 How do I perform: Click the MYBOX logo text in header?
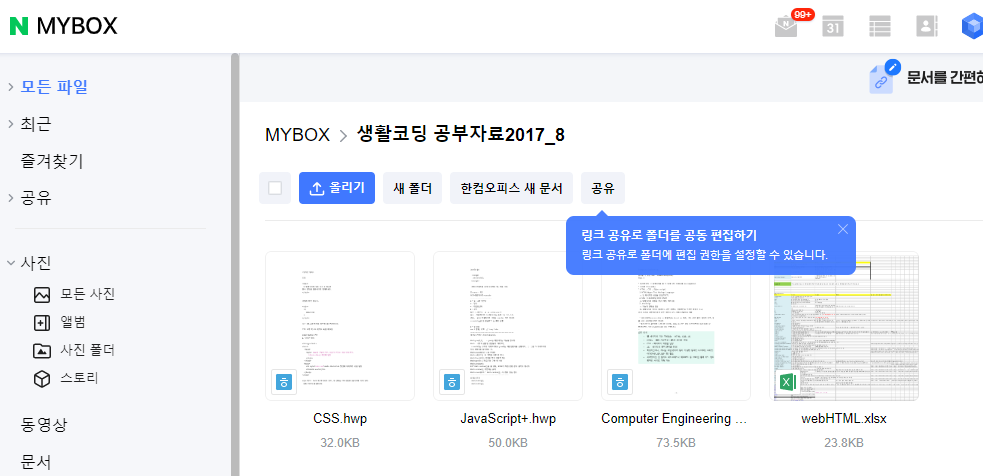(77, 26)
